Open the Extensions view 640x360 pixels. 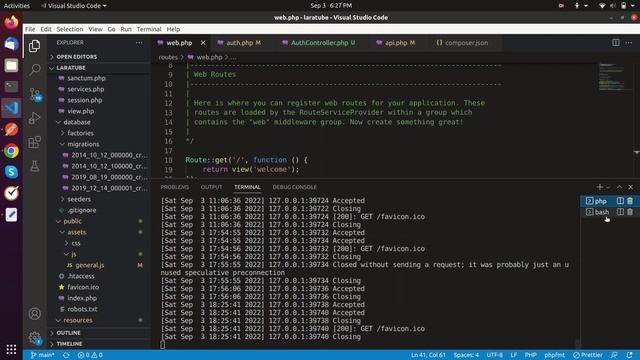coord(35,142)
